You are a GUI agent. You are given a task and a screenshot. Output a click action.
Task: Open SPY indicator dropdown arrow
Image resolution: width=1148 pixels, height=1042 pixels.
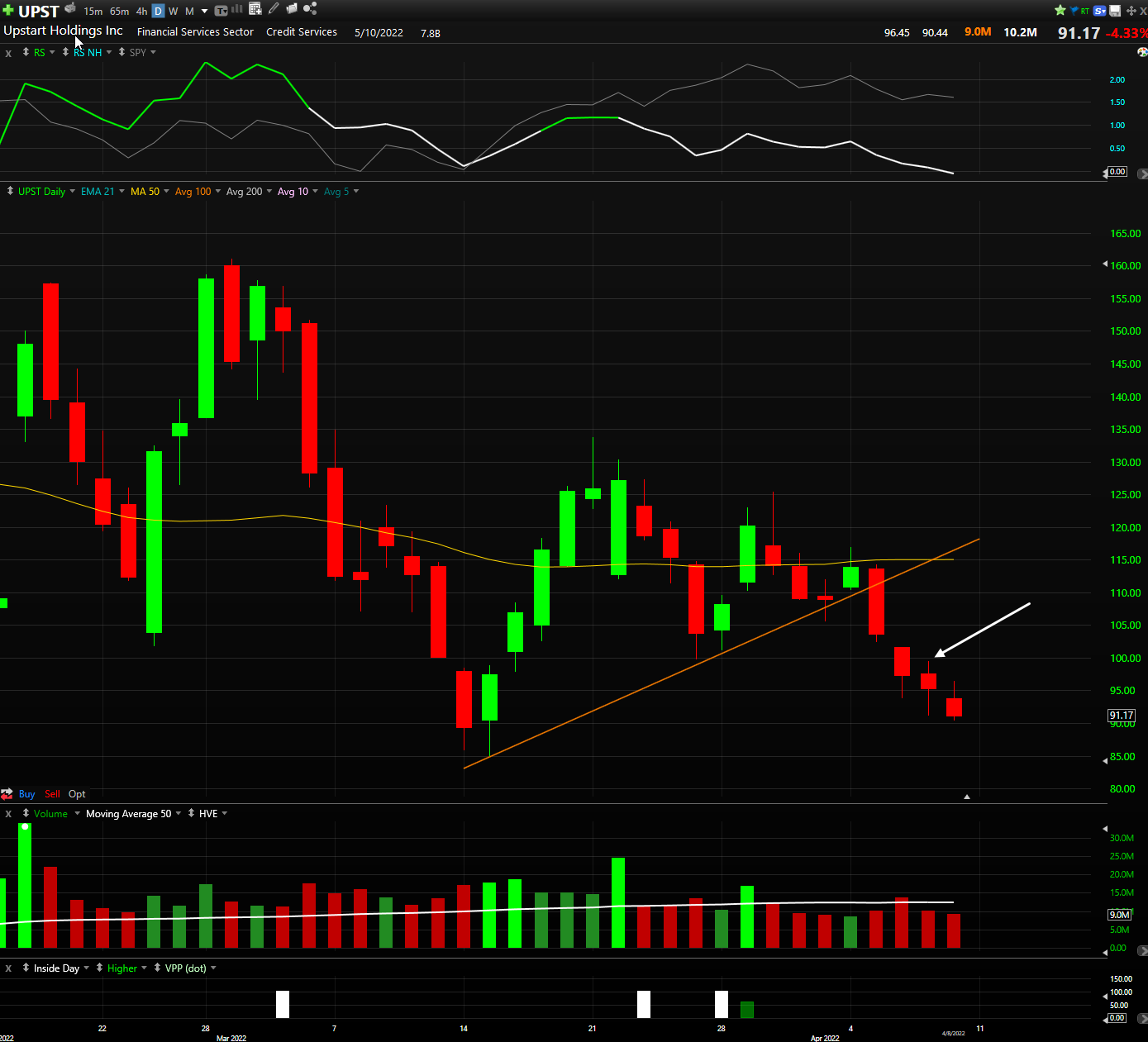(x=153, y=52)
